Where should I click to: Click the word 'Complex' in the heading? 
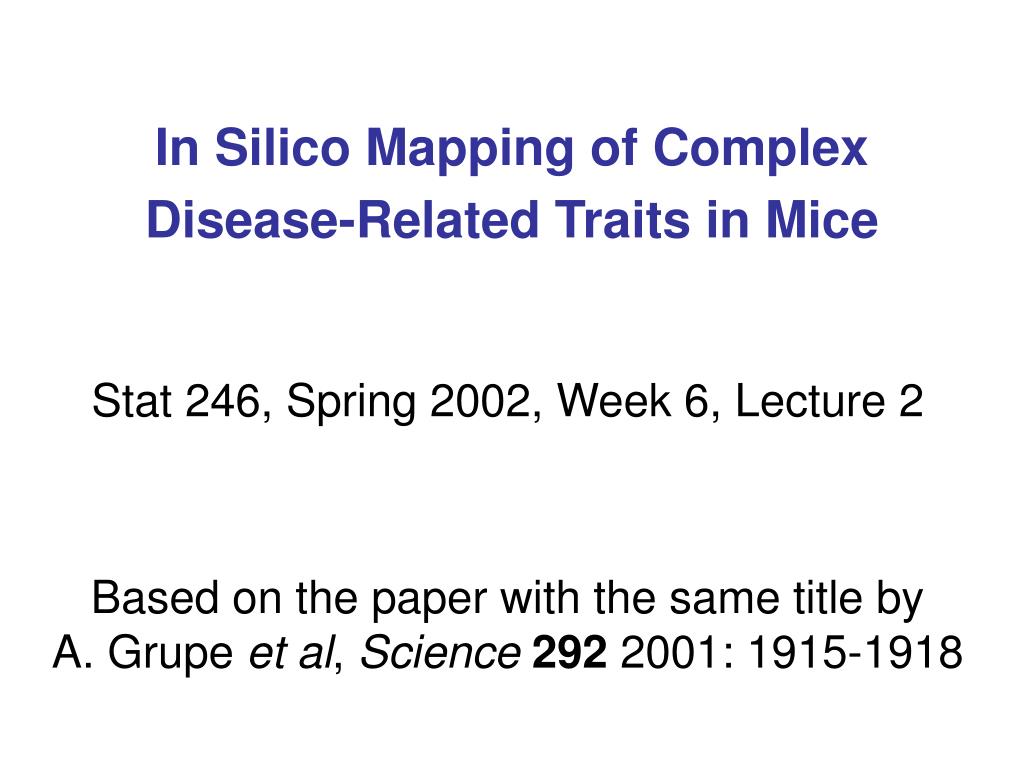click(x=761, y=150)
